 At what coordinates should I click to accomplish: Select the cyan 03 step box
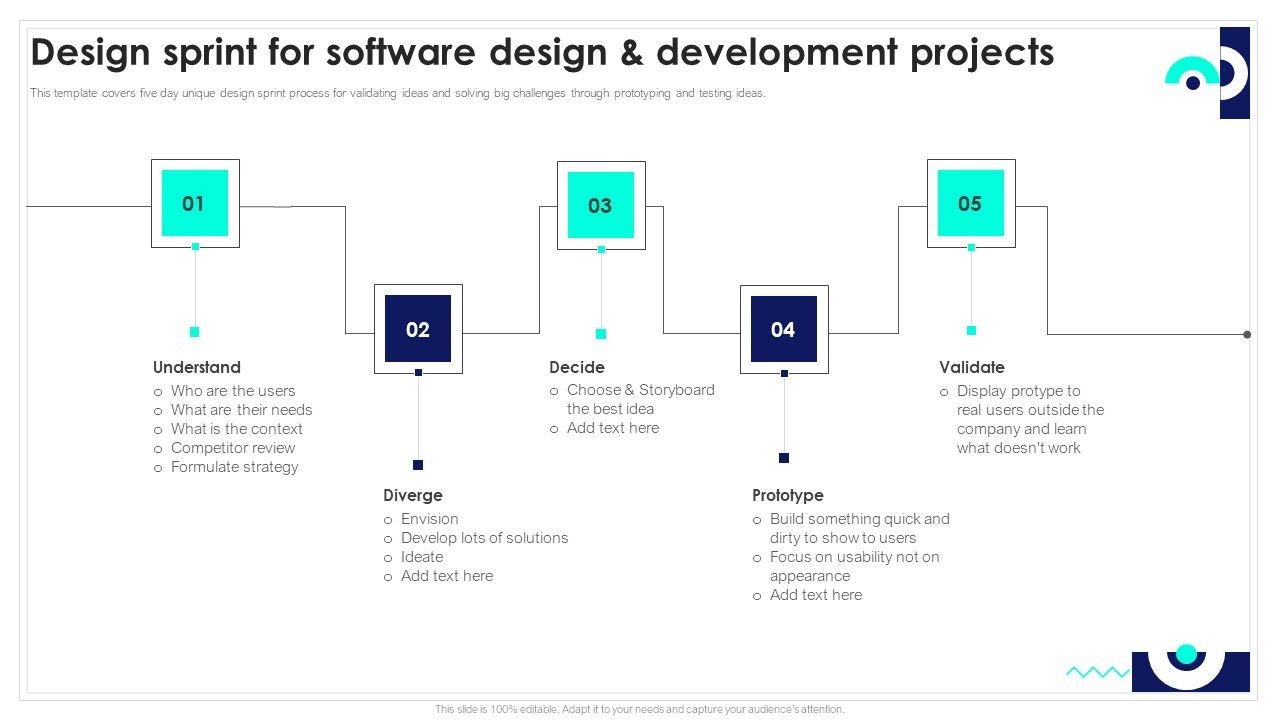601,205
